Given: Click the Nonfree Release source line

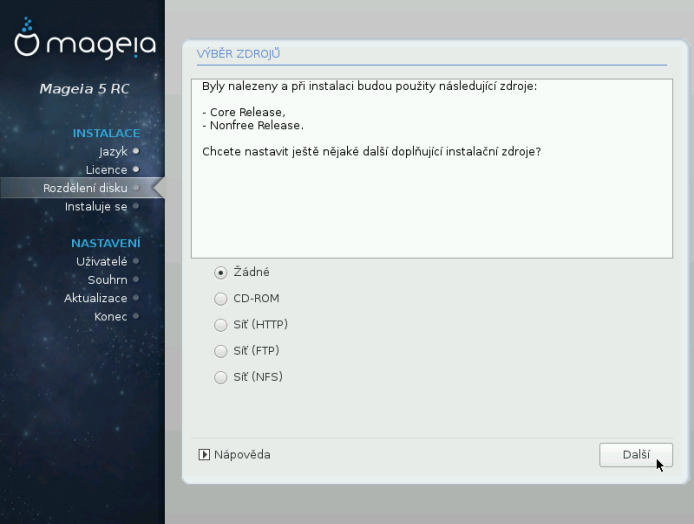Looking at the screenshot, I should point(253,125).
